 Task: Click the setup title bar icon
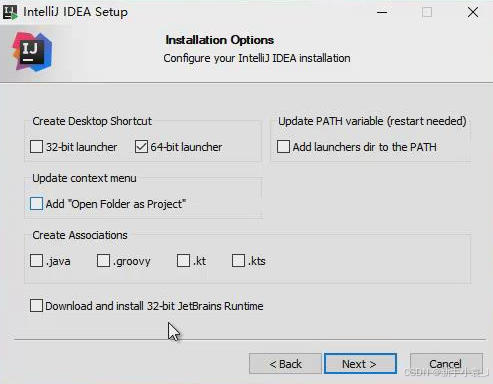[10, 12]
